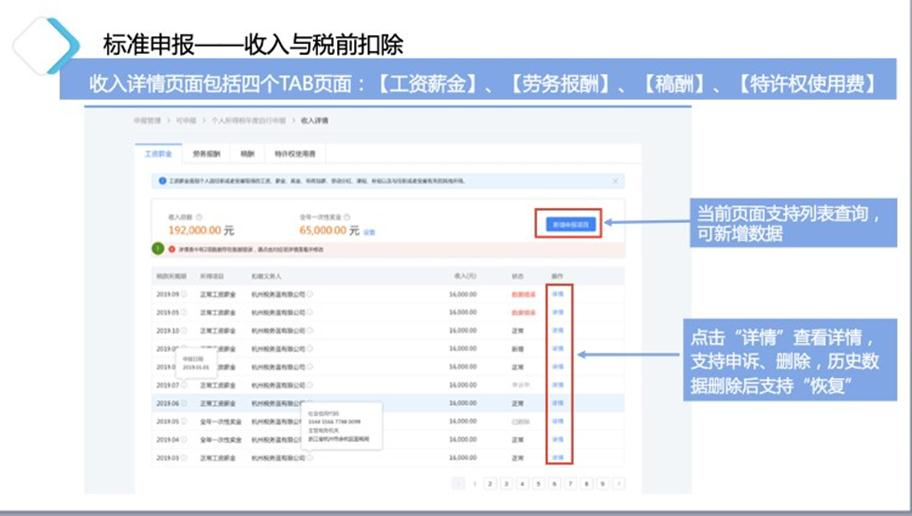Click the red error icon in warning bar

171,249
